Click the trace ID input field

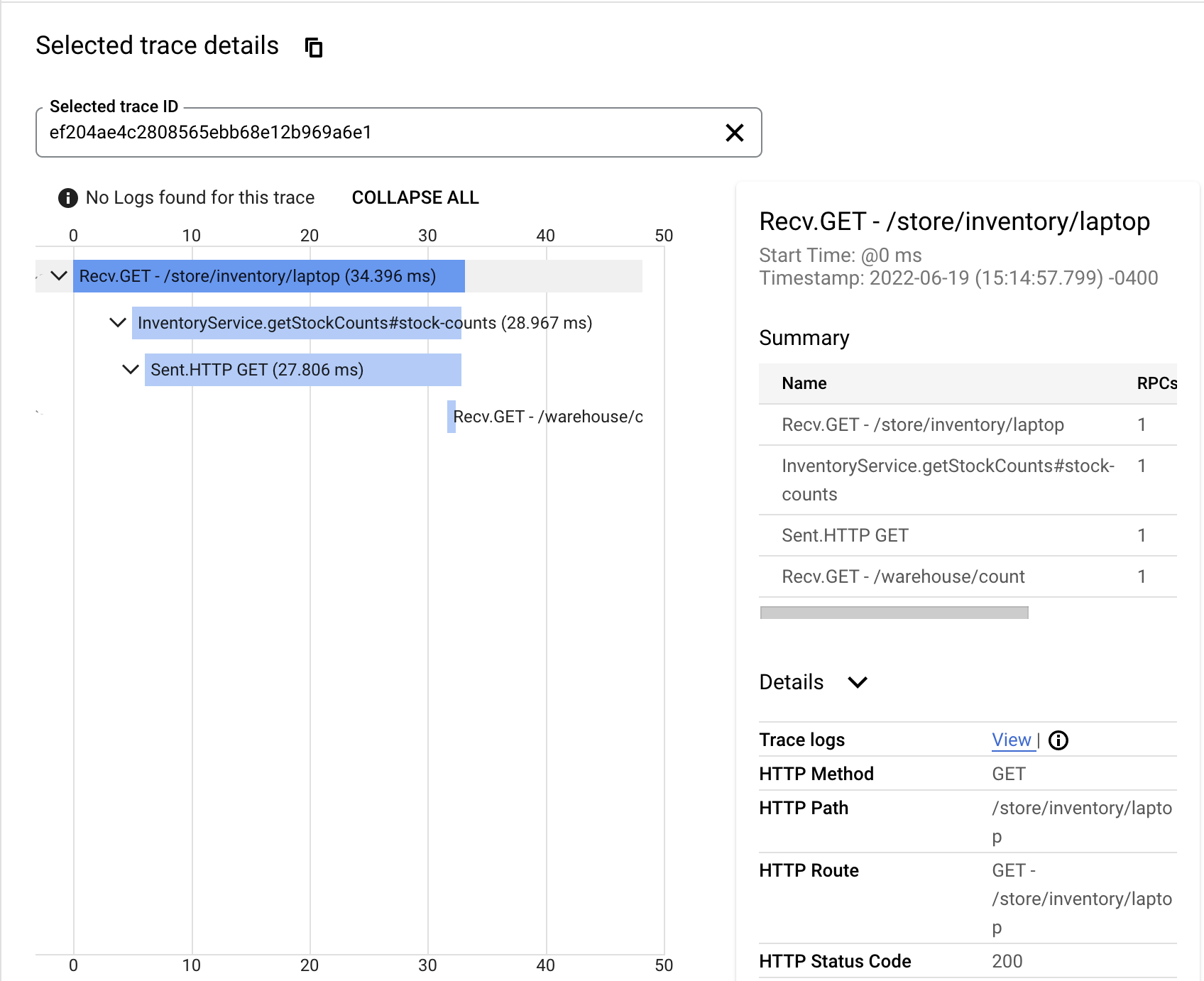point(398,133)
